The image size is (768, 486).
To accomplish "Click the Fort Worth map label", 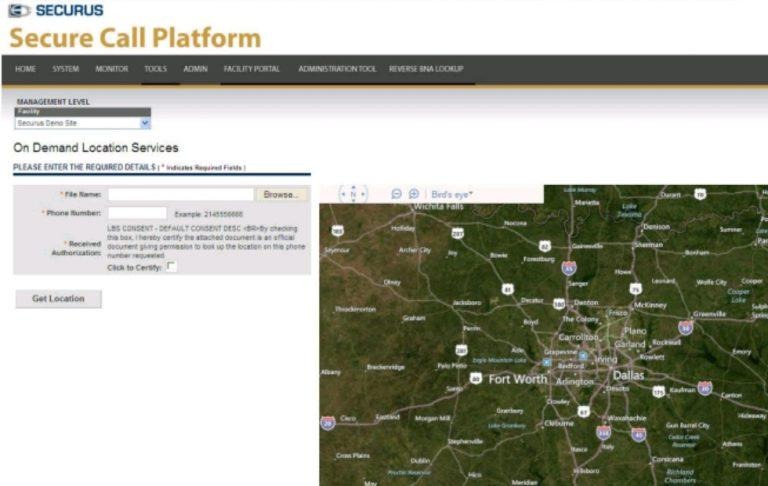I will (518, 379).
